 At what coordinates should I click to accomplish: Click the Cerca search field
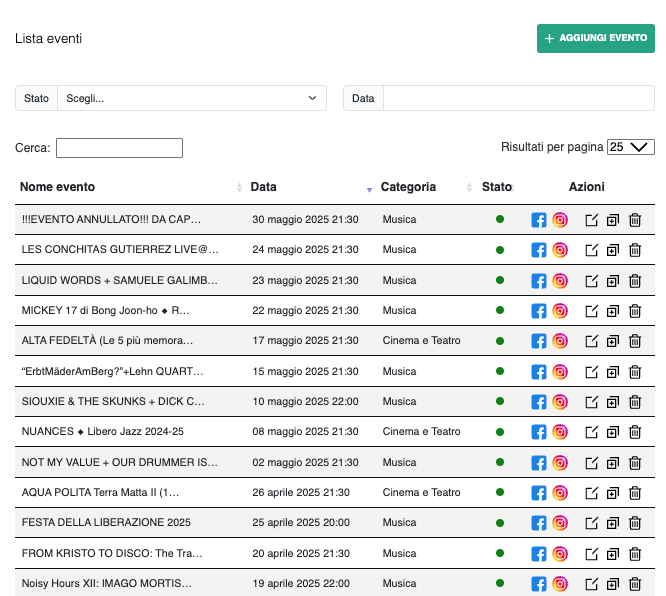click(x=119, y=148)
